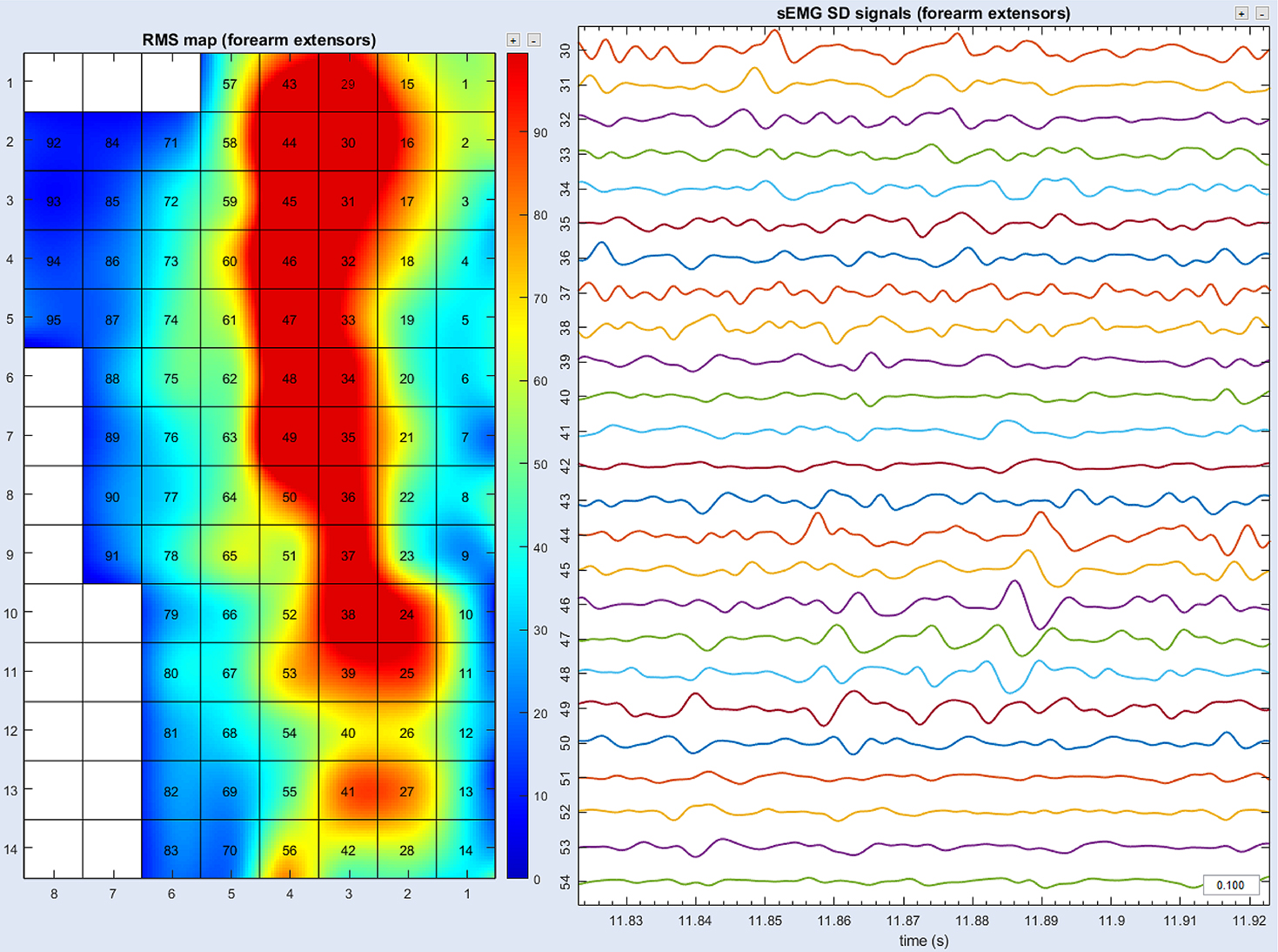Select electrode cell 38 in the RMS map grid
Screen dimensions: 1278x952
coord(348,613)
